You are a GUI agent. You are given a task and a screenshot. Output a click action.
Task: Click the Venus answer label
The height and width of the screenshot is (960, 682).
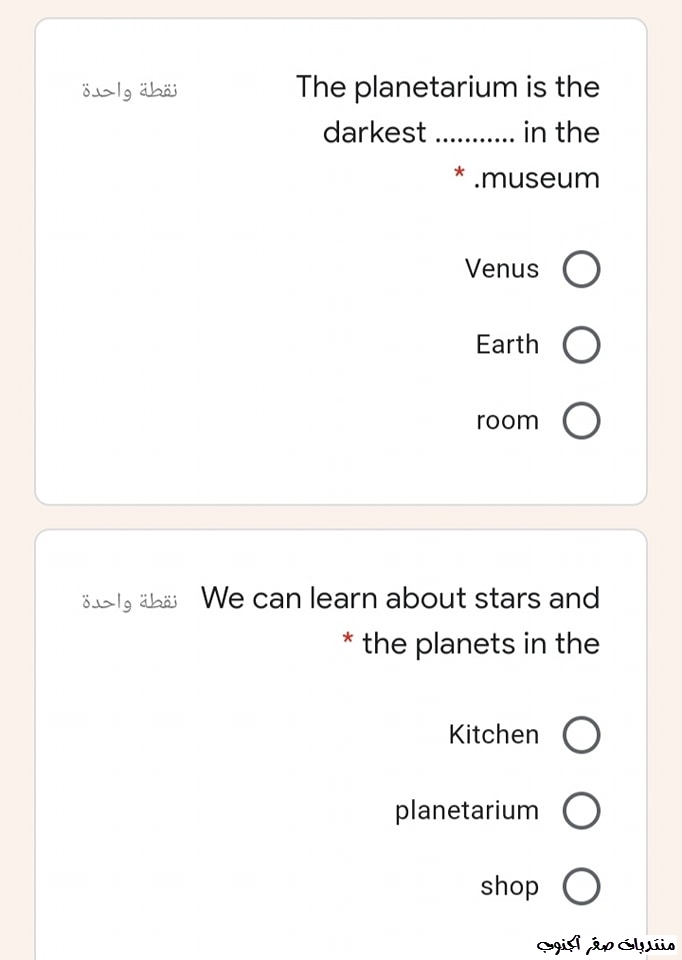tap(501, 269)
